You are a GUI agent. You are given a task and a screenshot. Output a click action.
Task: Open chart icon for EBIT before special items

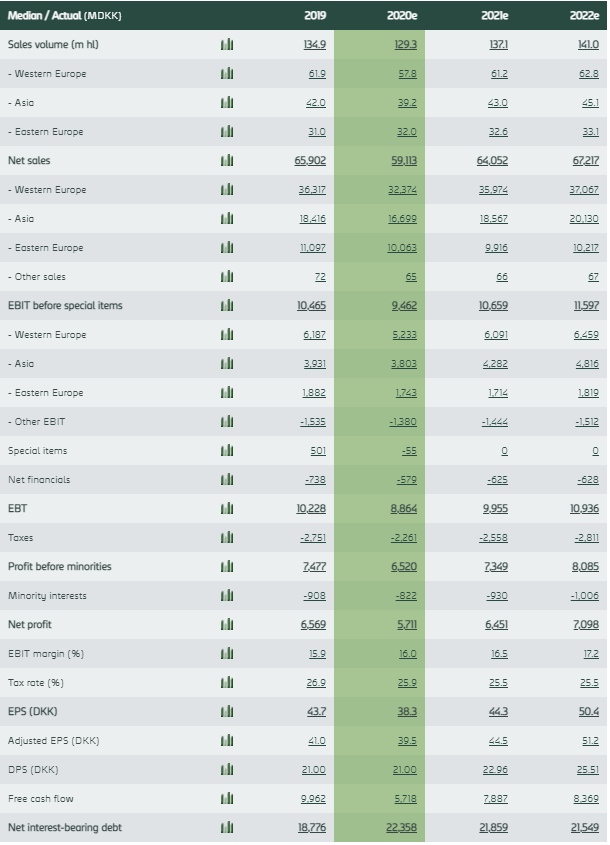(226, 306)
